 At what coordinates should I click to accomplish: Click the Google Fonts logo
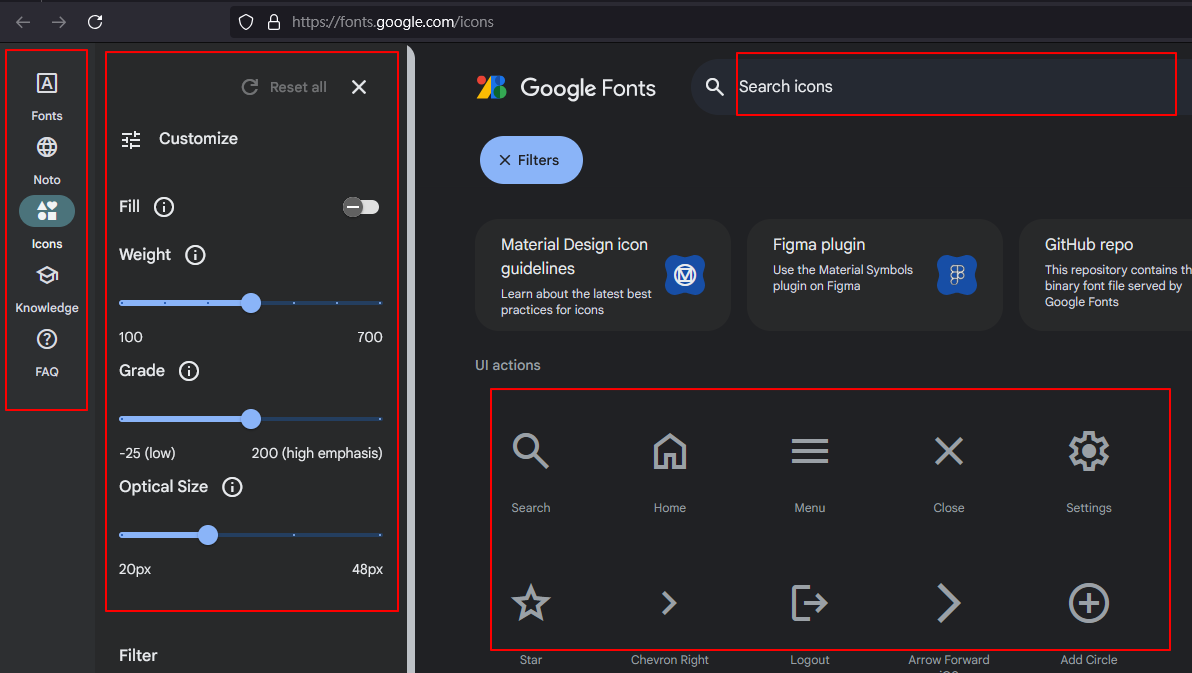tap(566, 87)
